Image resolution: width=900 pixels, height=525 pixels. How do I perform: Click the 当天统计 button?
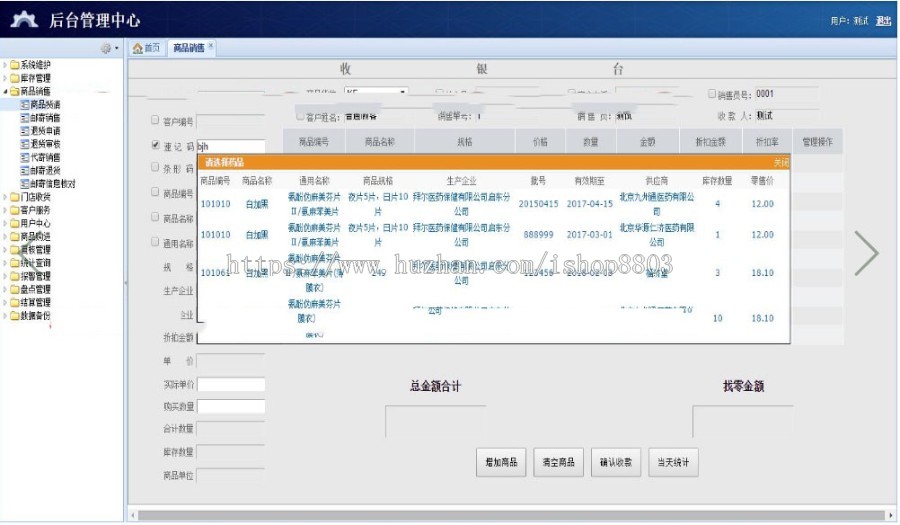pyautogui.click(x=673, y=462)
